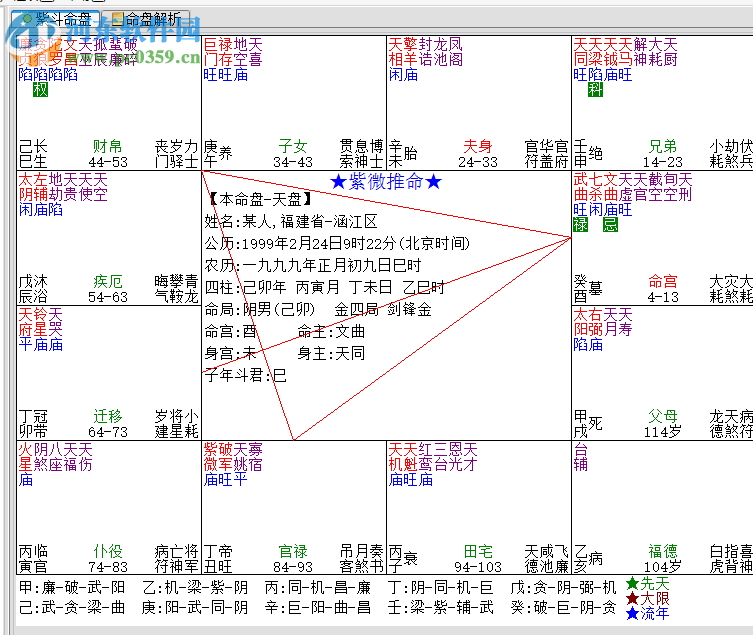This screenshot has height=635, width=753.
Task: Click the green 禄 badge in 命宫 palace
Action: tap(581, 224)
